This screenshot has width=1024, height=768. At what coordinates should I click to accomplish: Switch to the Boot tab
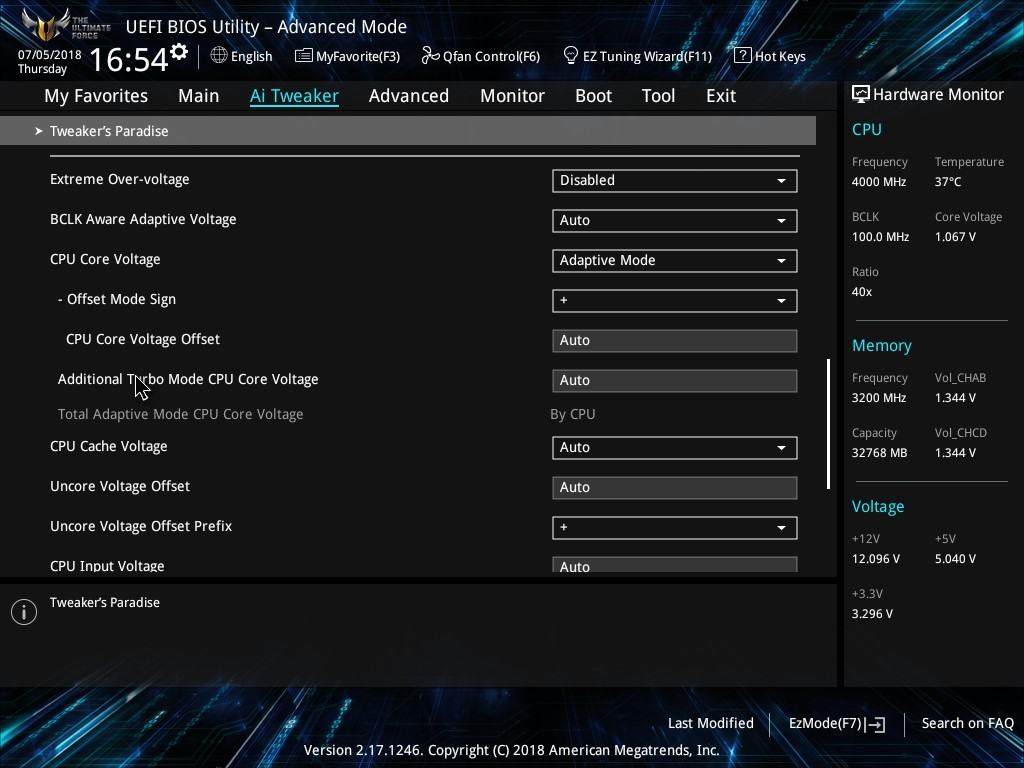[593, 96]
